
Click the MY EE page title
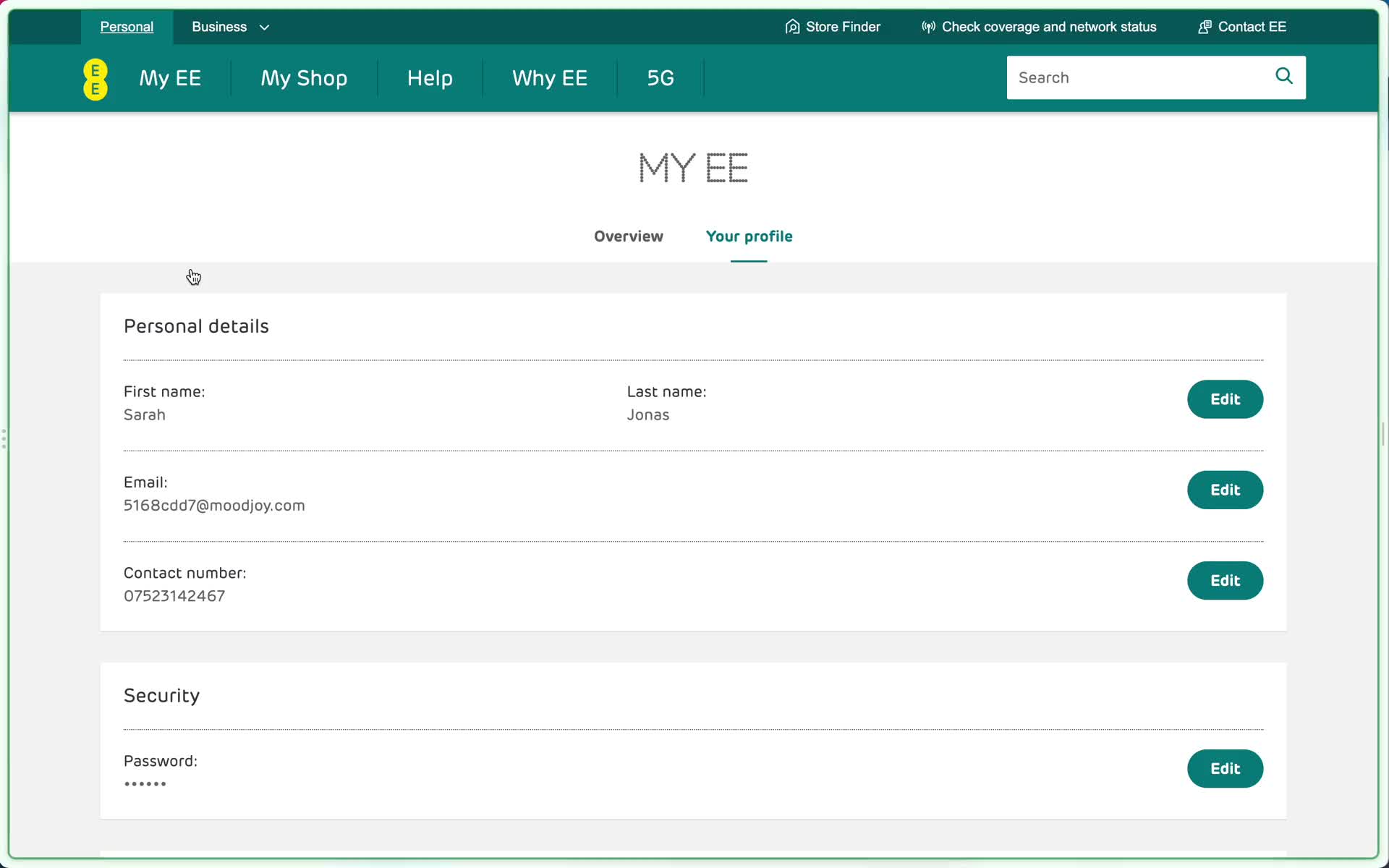[693, 168]
